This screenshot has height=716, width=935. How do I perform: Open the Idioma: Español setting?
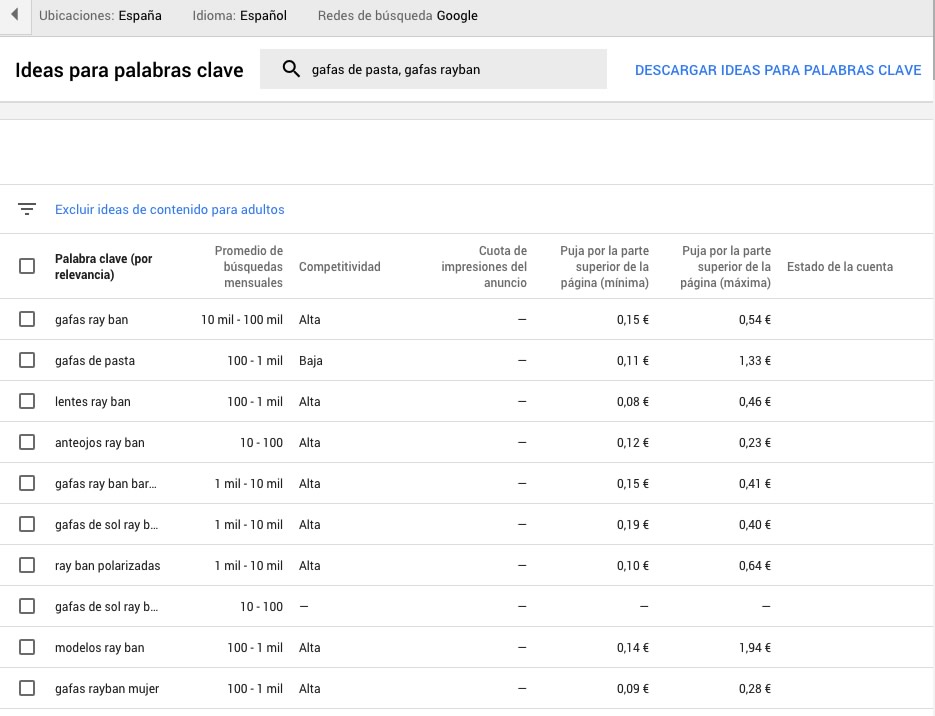point(239,16)
